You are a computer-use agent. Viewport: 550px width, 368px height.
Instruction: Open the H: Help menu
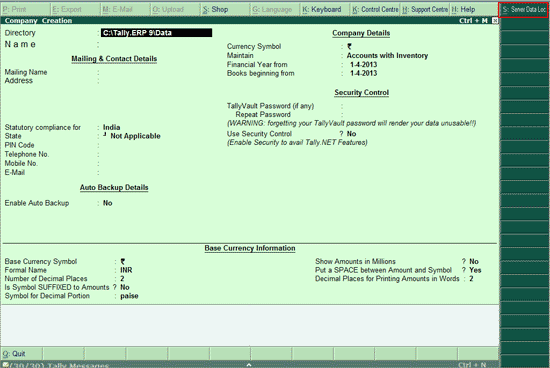(474, 9)
